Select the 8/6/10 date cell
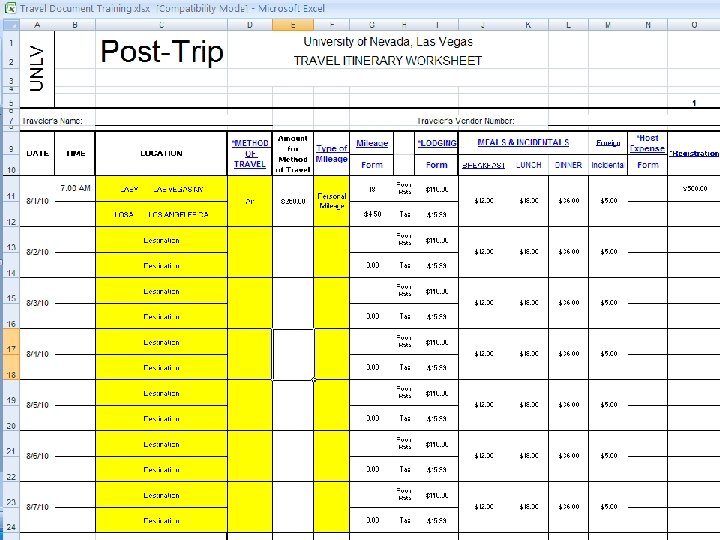 pos(38,456)
